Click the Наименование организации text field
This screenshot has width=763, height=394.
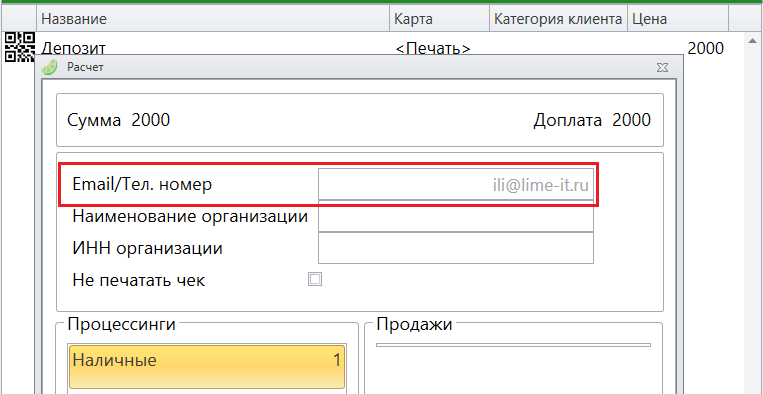pyautogui.click(x=455, y=216)
